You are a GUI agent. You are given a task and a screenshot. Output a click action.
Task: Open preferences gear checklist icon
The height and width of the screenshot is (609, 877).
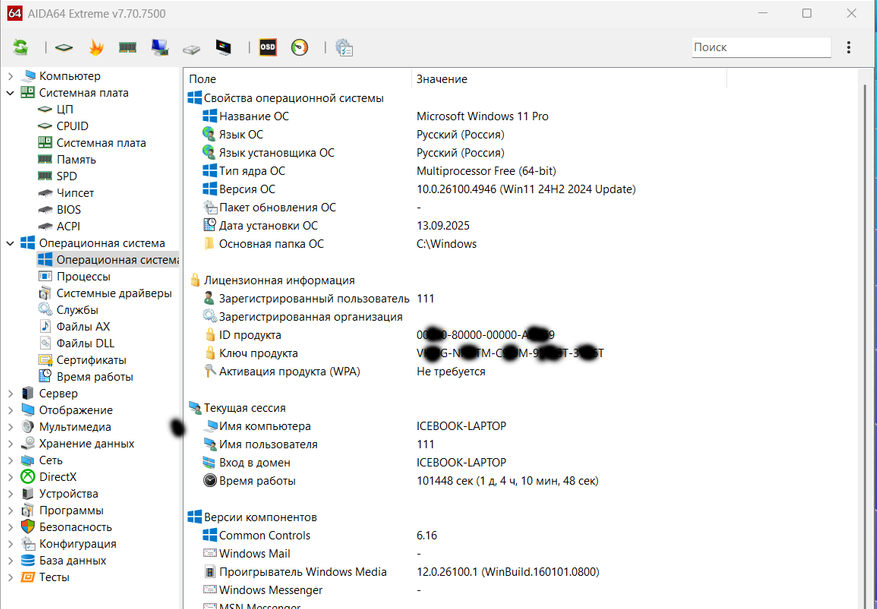344,47
